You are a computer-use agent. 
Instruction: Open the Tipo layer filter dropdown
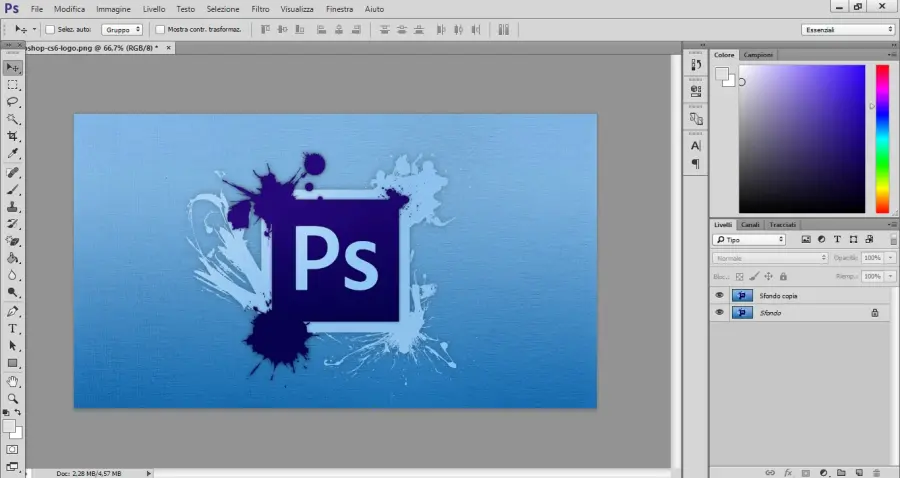[x=748, y=240]
